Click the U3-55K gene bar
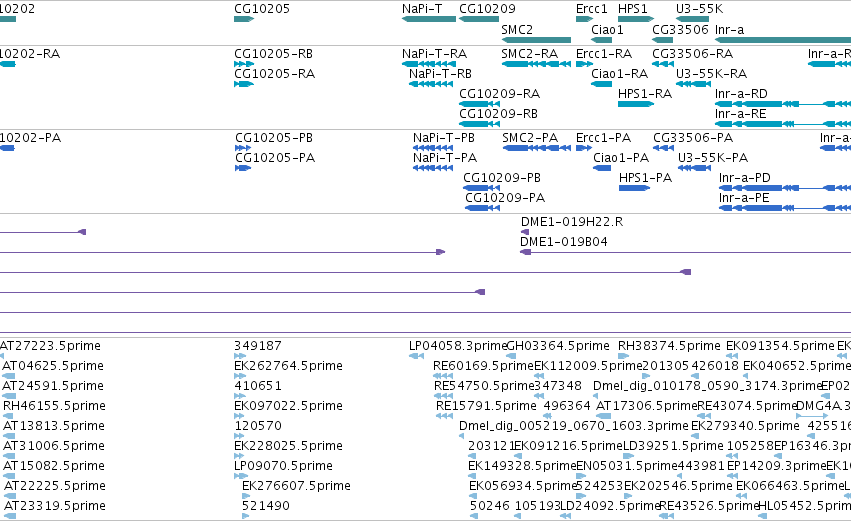This screenshot has height=521, width=851. [693, 19]
